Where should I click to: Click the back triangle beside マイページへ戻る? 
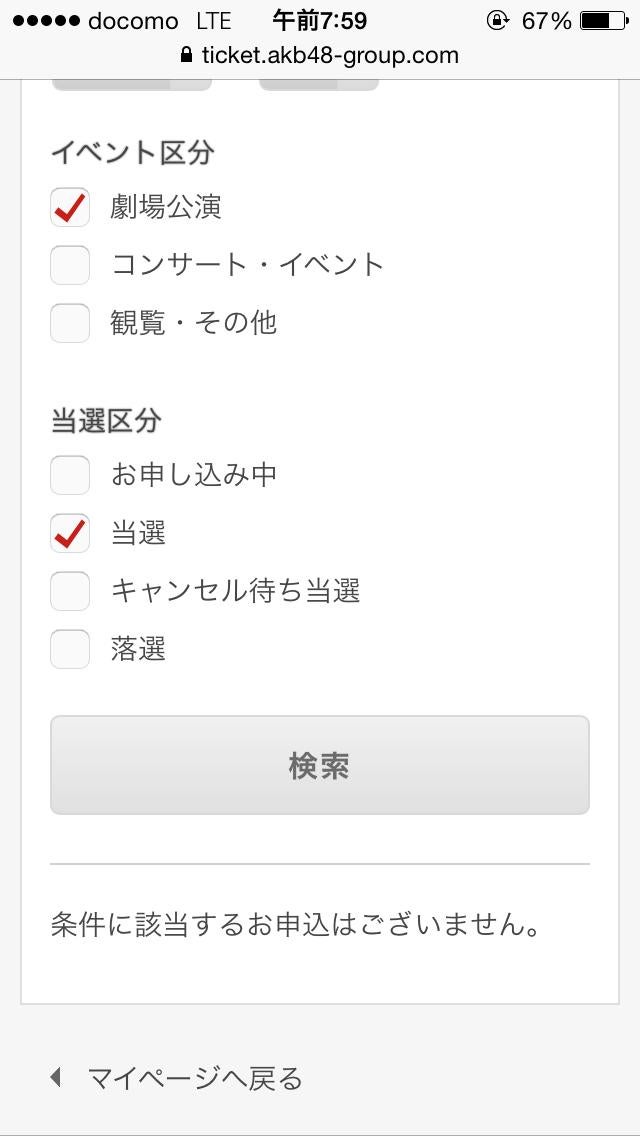[56, 1078]
